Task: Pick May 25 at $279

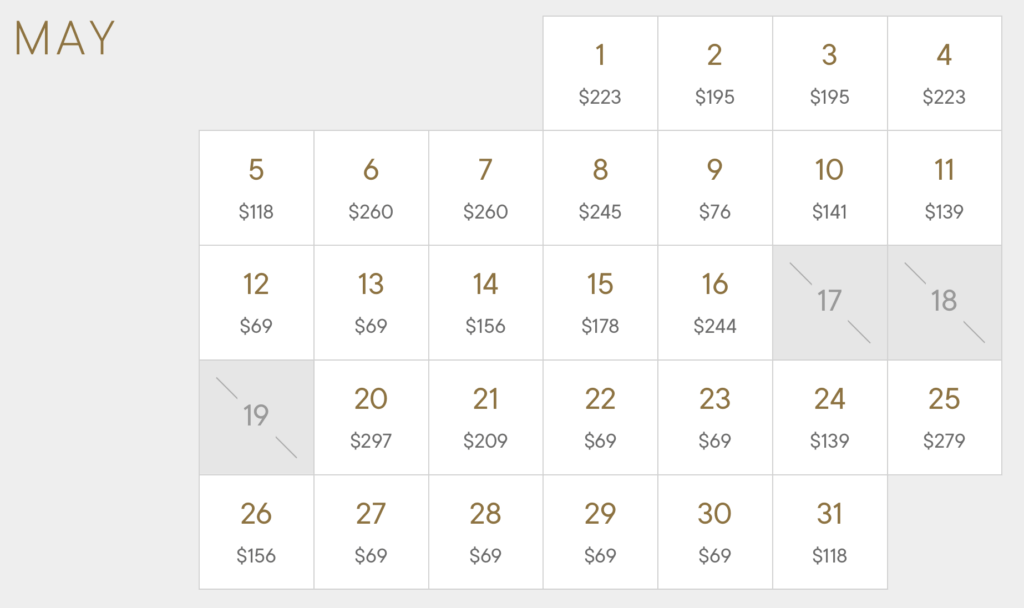Action: pyautogui.click(x=944, y=417)
